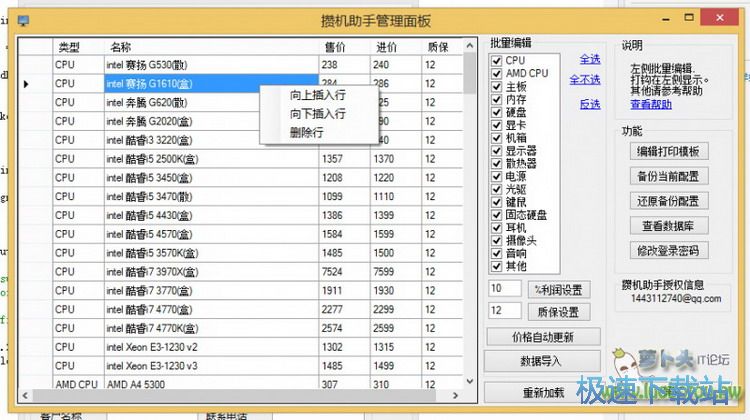Click the horizontal scrollbar thumb
Screen dimensions: 750x420
[x=234, y=396]
